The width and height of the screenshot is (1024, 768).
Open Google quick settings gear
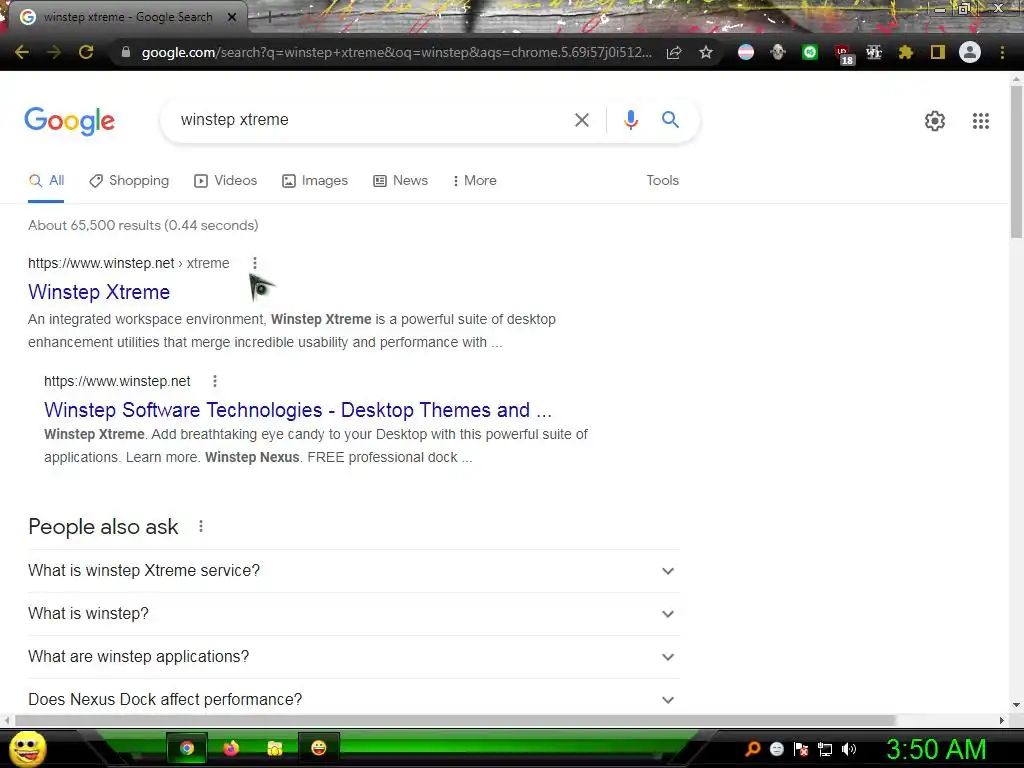935,121
